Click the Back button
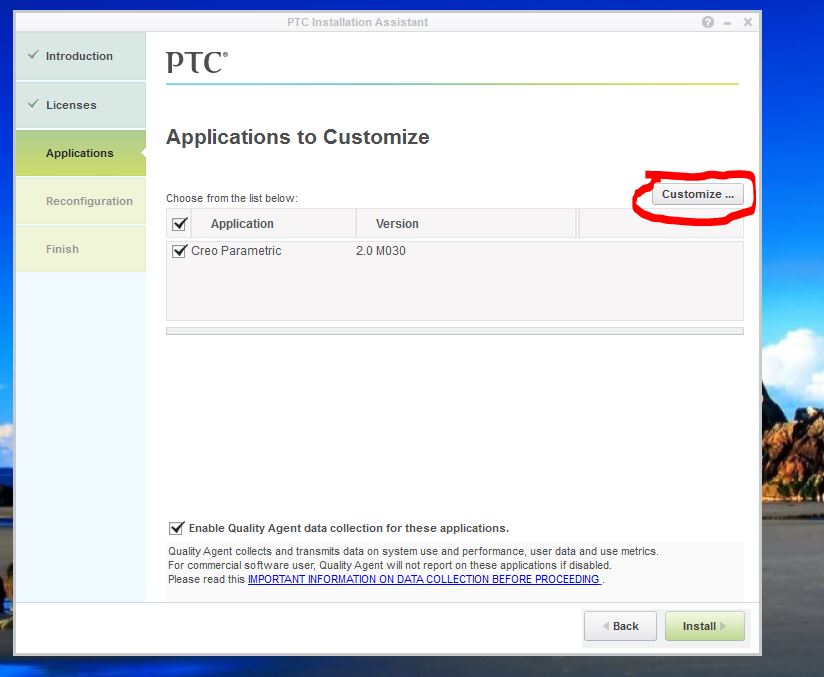 [620, 626]
